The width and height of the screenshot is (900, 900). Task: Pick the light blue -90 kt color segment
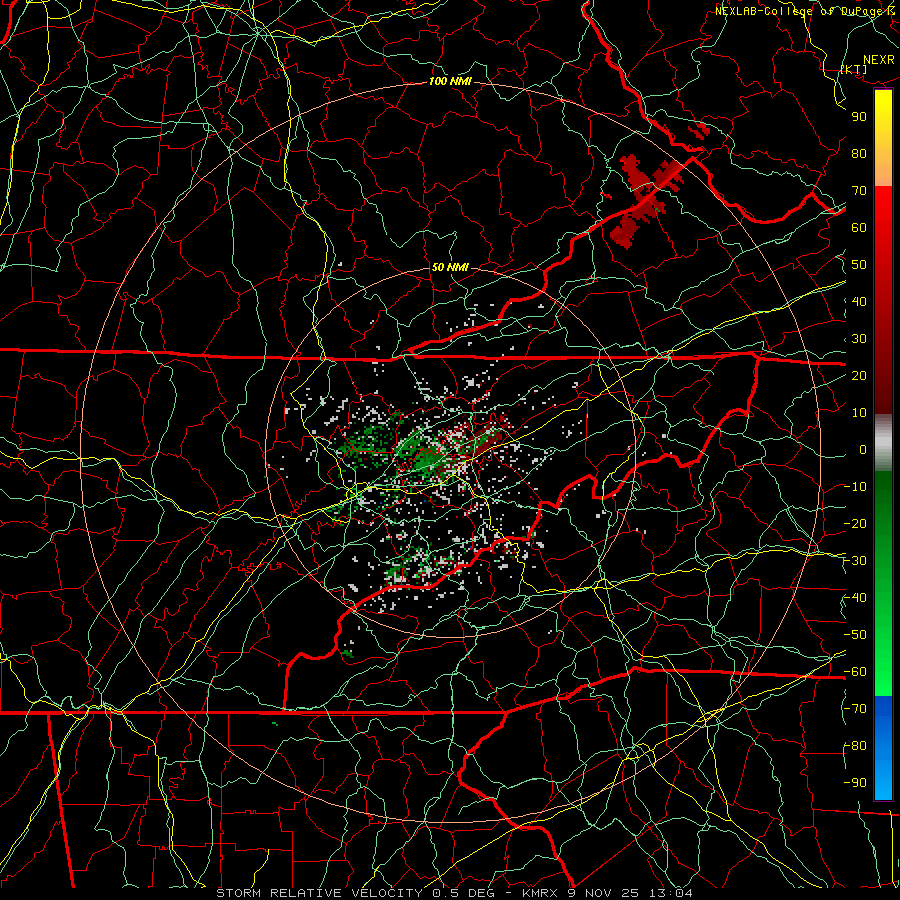[x=883, y=783]
